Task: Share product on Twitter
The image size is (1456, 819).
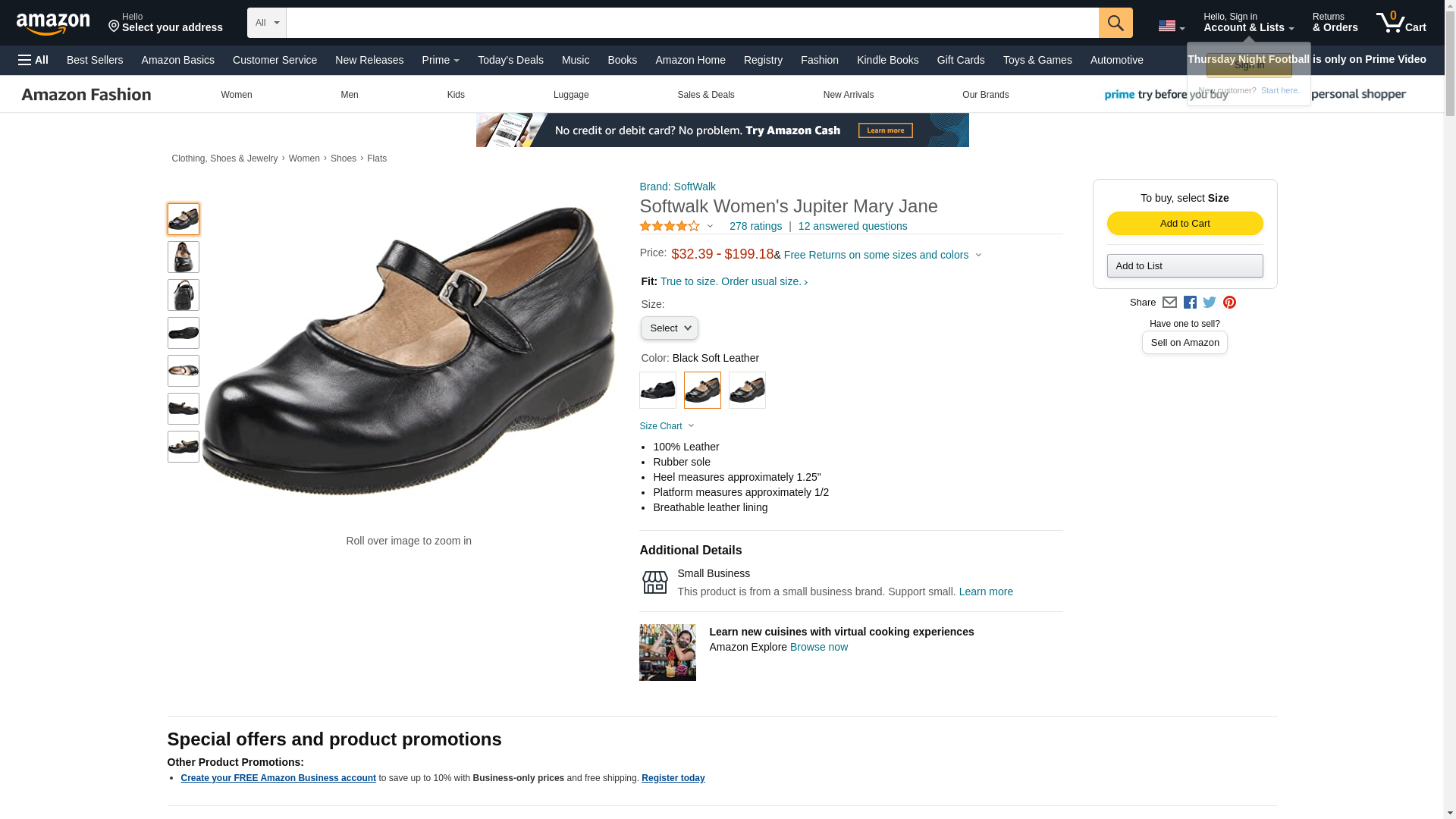Action: pos(1210,303)
